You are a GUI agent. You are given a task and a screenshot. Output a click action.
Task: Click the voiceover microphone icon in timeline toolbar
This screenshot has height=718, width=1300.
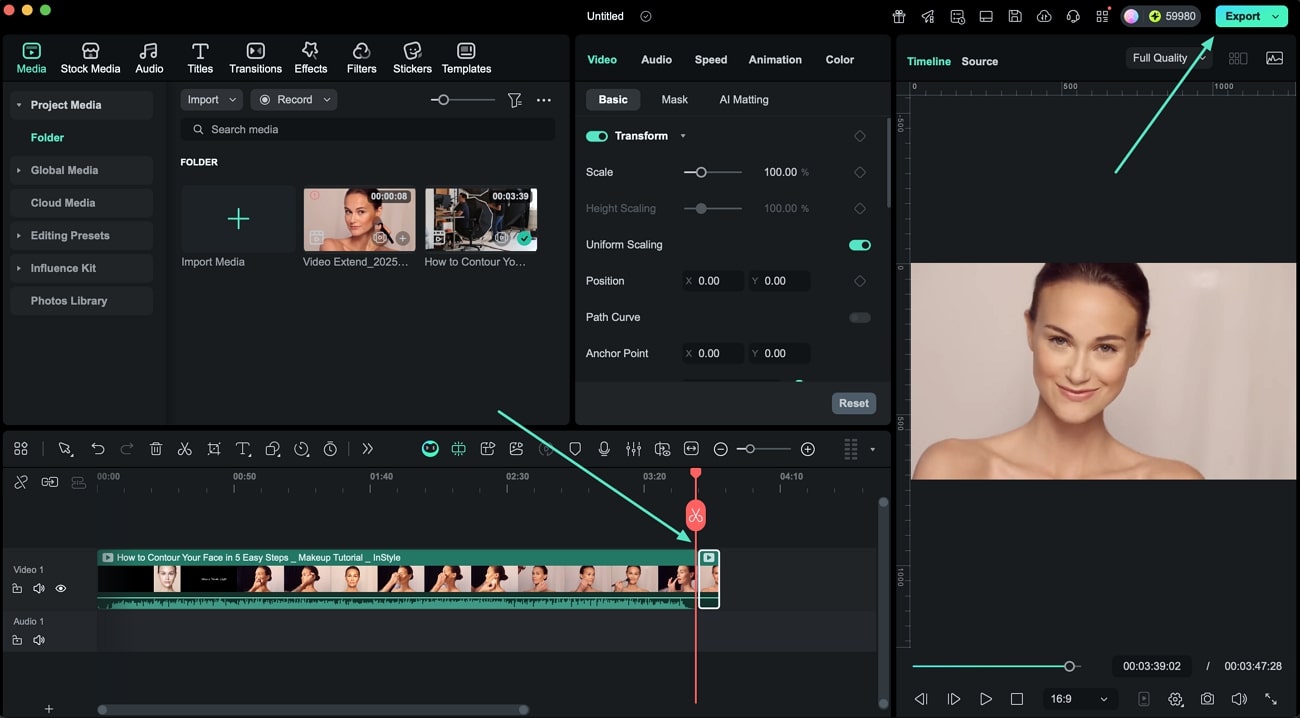[604, 450]
